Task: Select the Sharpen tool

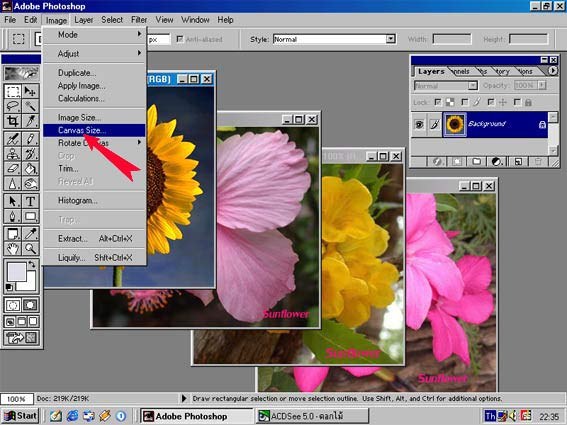Action: pos(13,183)
